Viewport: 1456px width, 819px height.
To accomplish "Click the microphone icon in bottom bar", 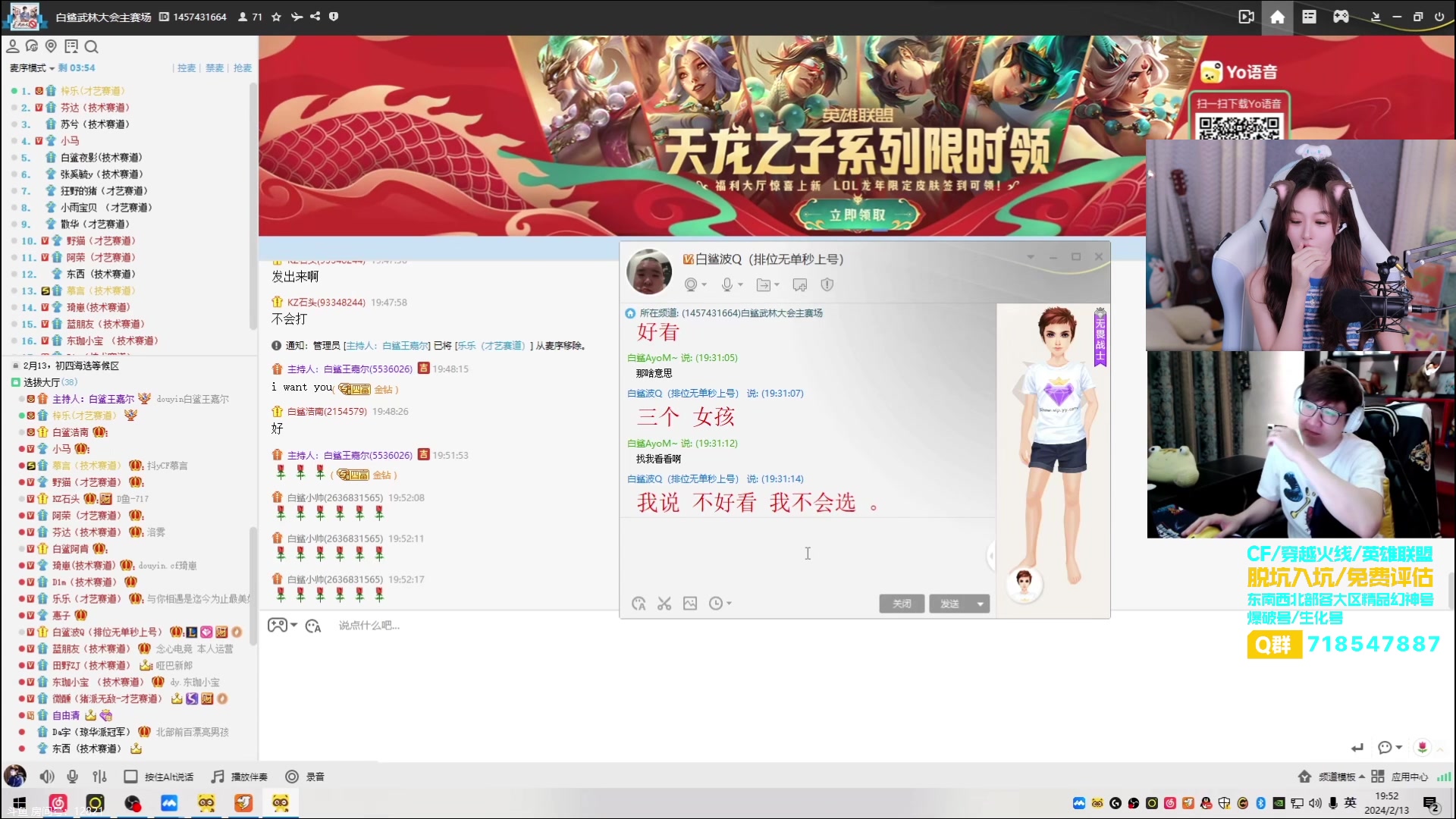I will pyautogui.click(x=73, y=777).
